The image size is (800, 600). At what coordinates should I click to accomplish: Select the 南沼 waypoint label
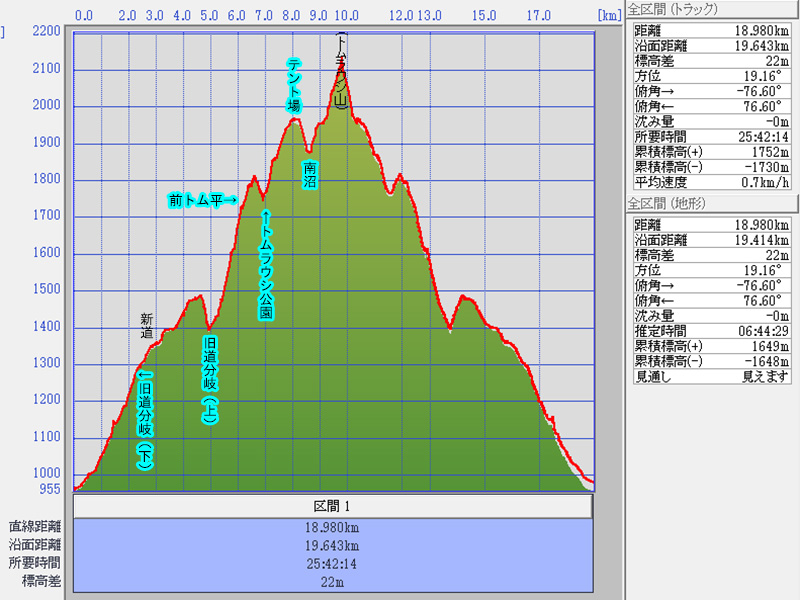[x=310, y=175]
